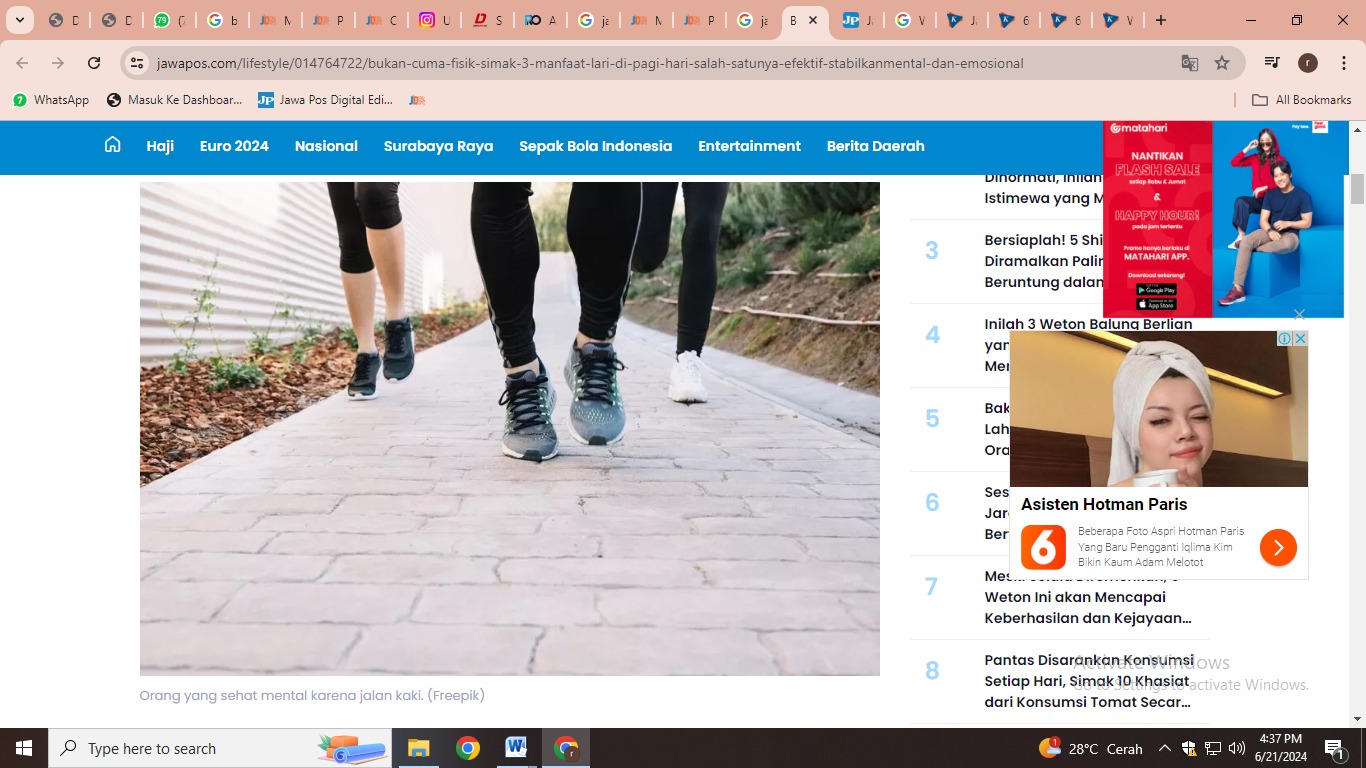Open article 7 about Weton Keberhasilan dan Kejayaan
The height and width of the screenshot is (768, 1366).
click(x=1088, y=597)
